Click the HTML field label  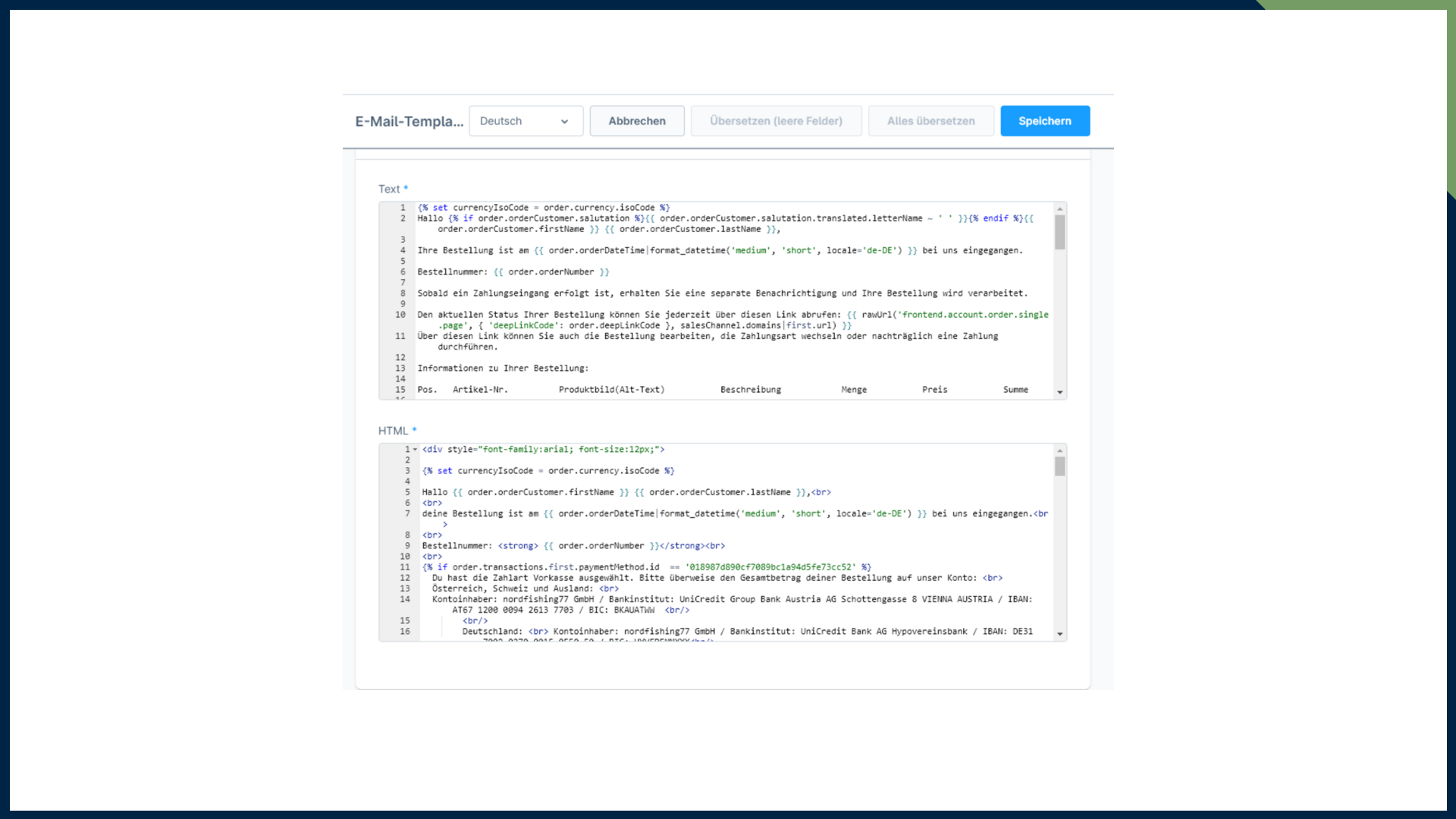393,431
